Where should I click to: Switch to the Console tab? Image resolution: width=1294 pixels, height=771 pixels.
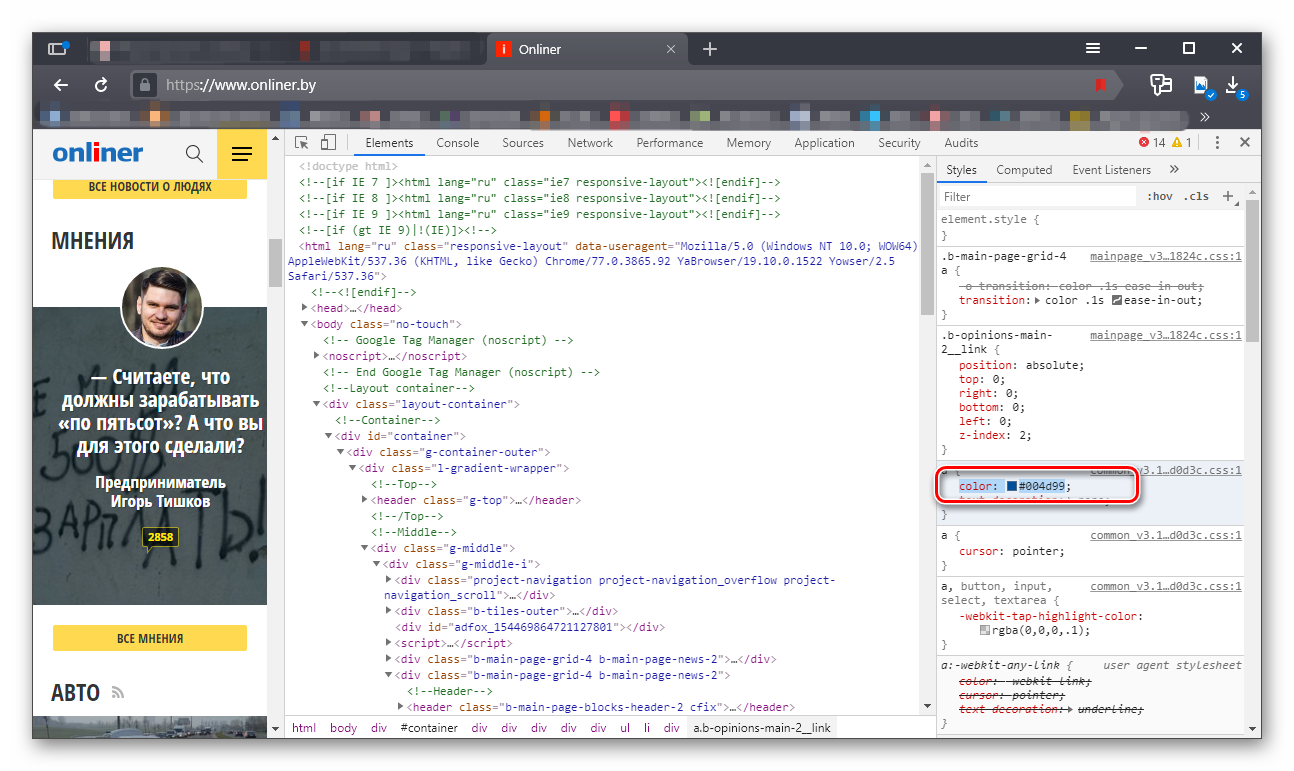[457, 143]
